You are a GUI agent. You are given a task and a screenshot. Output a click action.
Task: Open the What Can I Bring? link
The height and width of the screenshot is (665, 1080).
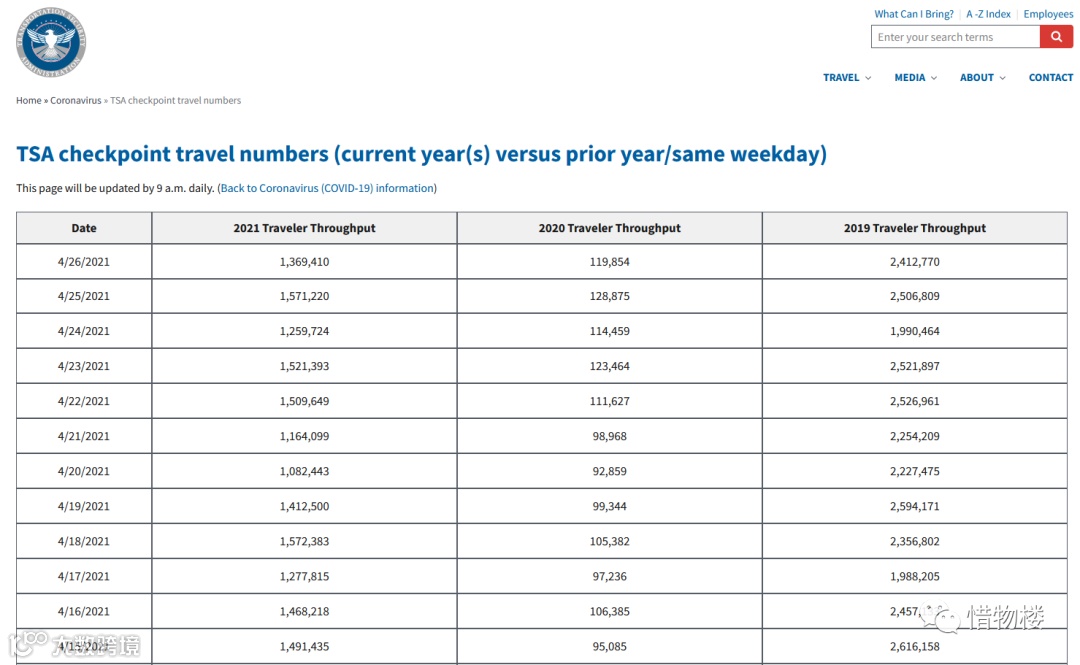point(914,14)
